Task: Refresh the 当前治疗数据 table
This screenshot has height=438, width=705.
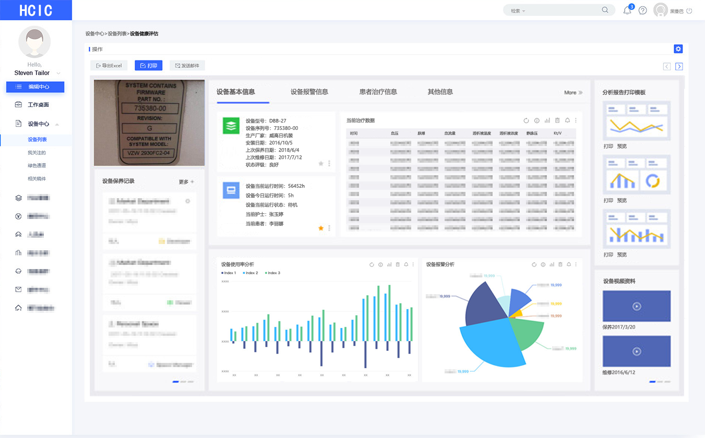Action: tap(527, 120)
